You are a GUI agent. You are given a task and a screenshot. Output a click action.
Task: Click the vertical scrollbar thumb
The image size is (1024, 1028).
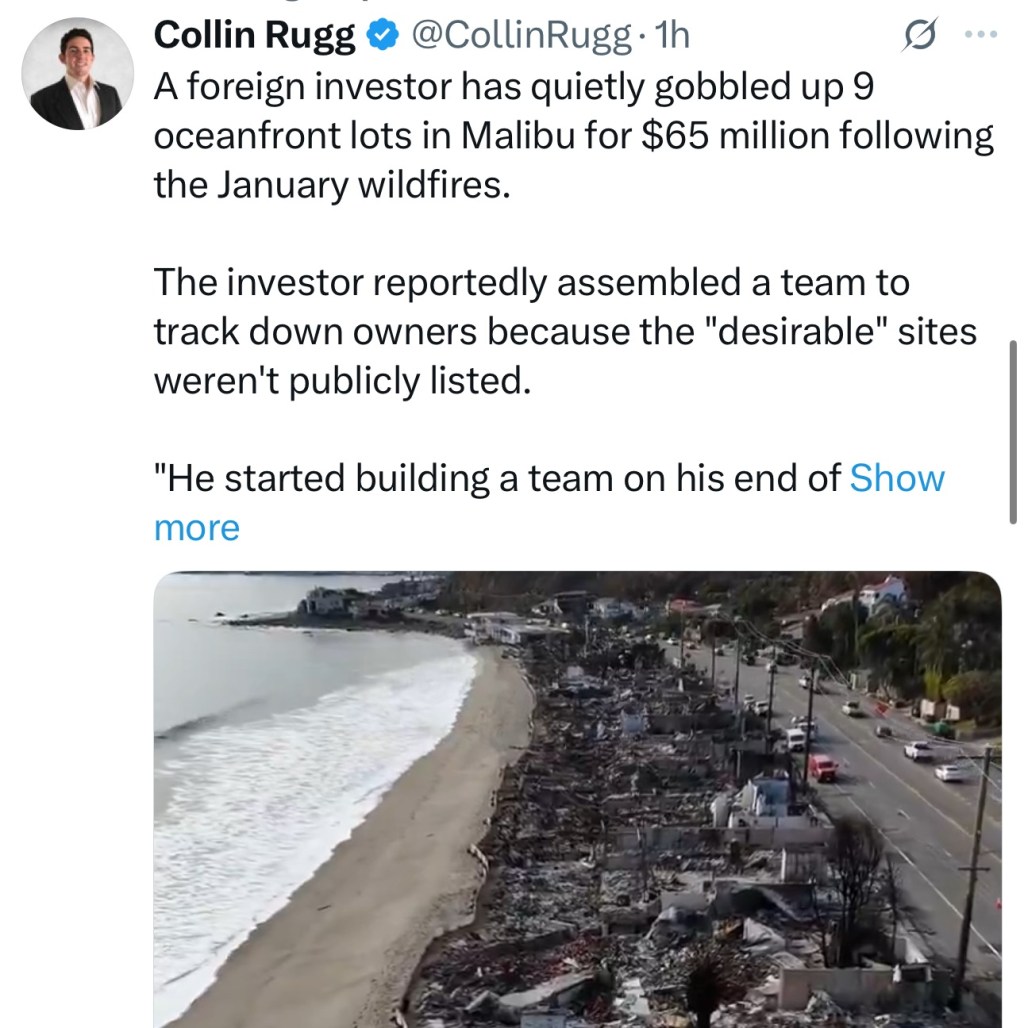tap(1014, 431)
